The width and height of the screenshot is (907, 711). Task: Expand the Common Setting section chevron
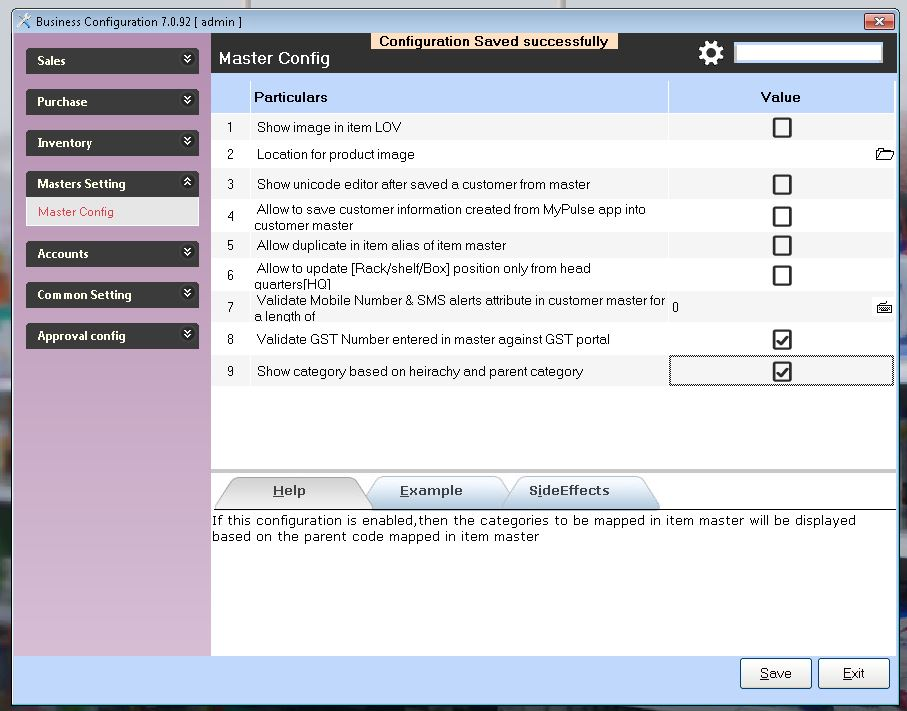(x=187, y=293)
